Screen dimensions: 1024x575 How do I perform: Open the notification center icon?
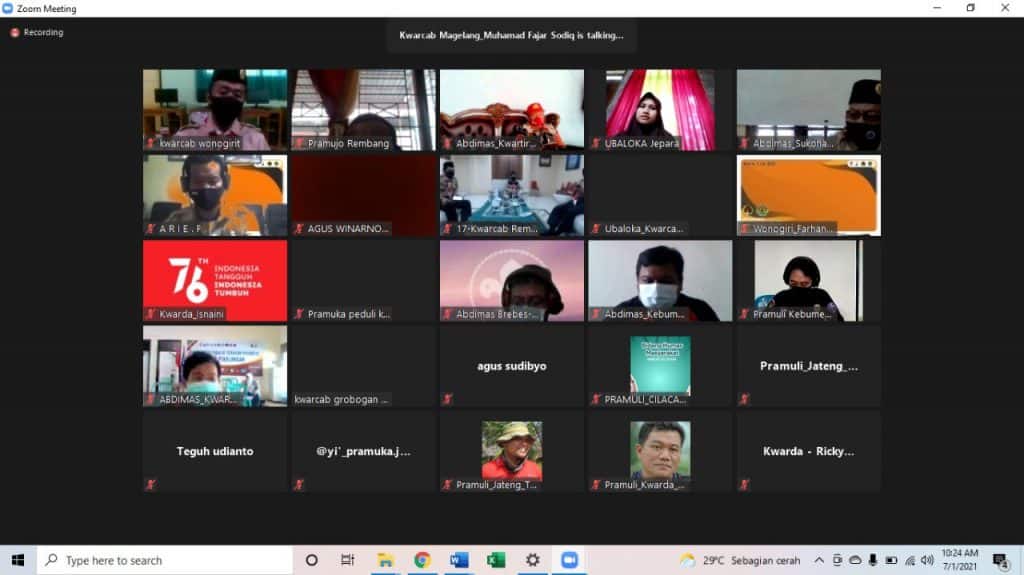pyautogui.click(x=1000, y=561)
